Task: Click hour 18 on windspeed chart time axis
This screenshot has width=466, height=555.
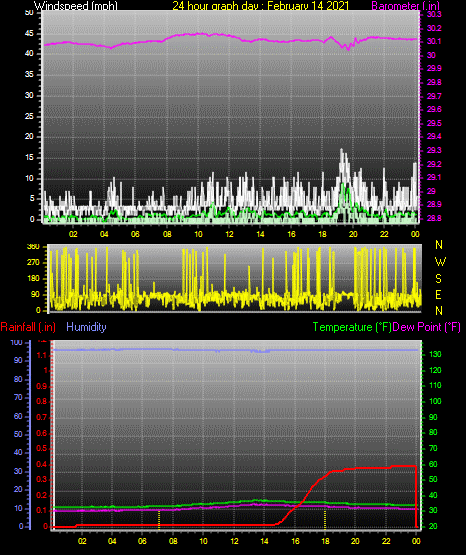Action: coord(322,234)
